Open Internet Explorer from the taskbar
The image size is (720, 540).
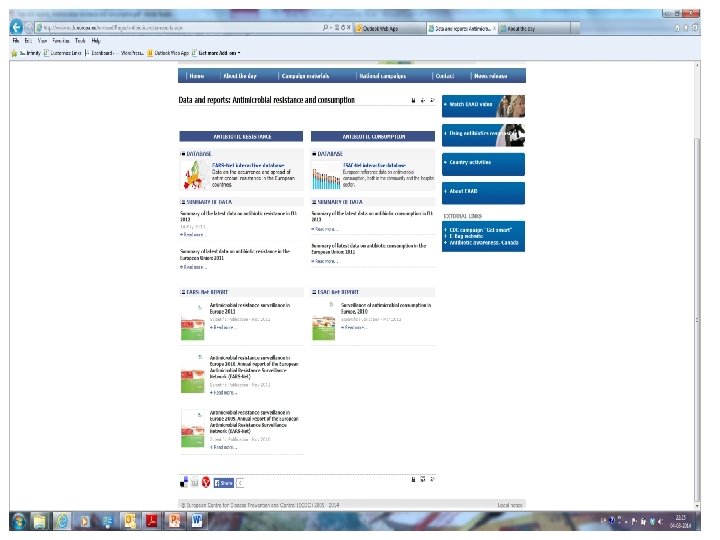[62, 521]
